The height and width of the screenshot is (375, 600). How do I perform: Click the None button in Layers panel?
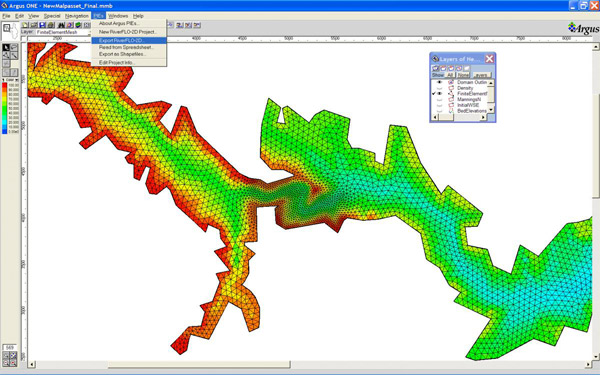(x=463, y=75)
